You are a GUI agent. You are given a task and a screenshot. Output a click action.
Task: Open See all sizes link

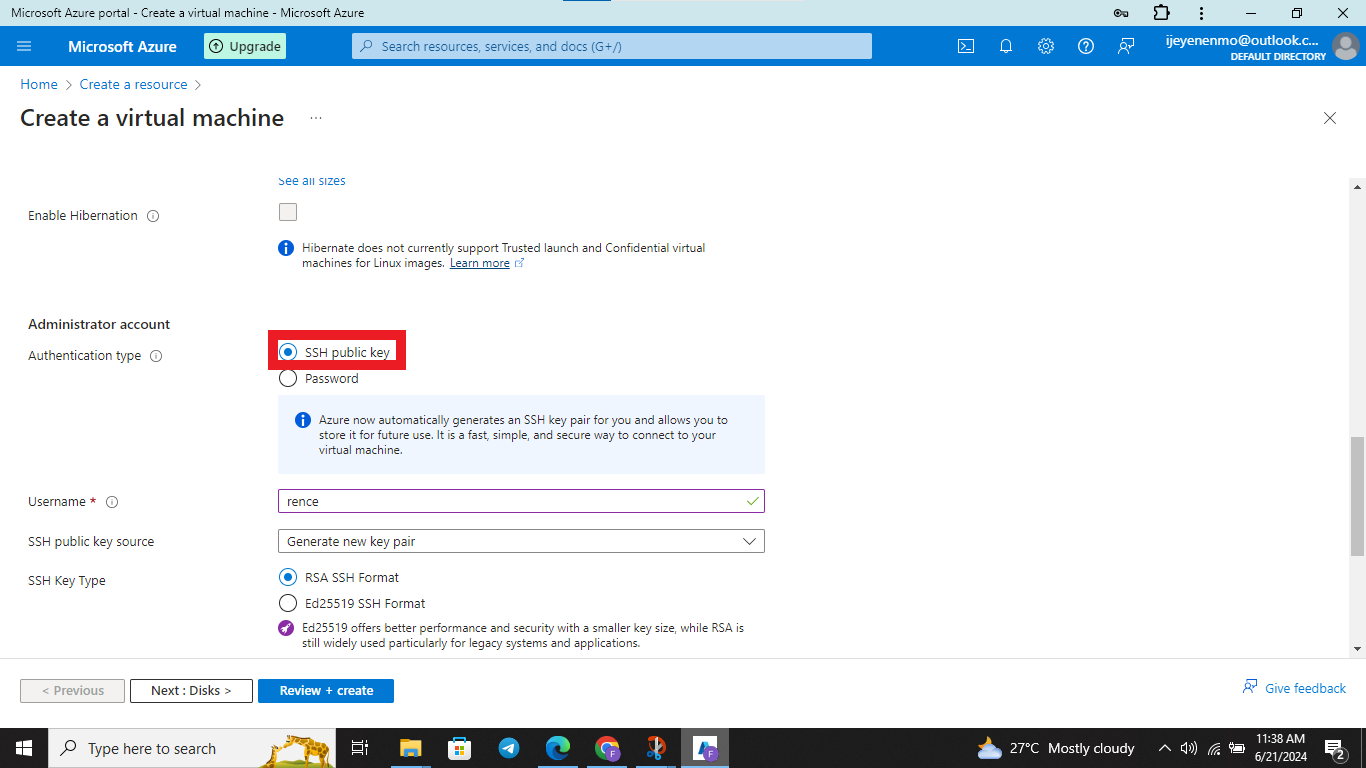coord(312,181)
